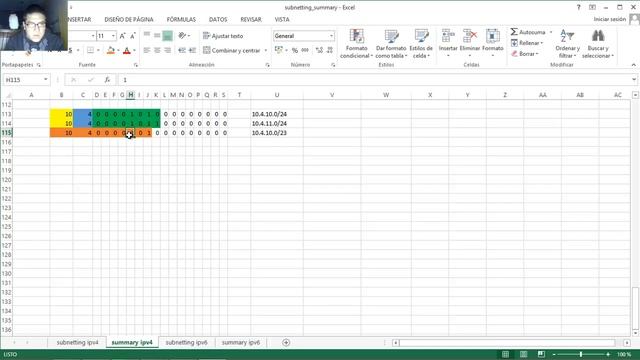Viewport: 640px width, 360px height.
Task: Add a new sheet with plus button
Action: click(286, 342)
